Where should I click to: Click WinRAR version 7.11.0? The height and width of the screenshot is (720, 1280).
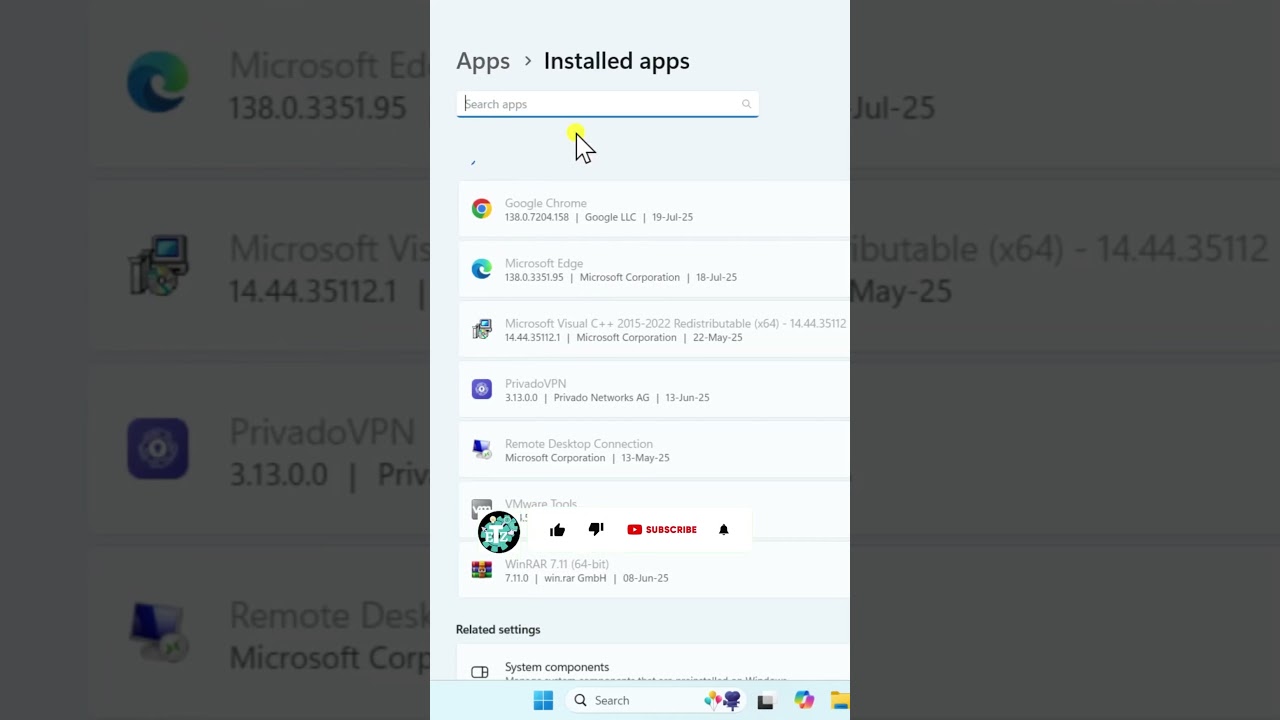[x=517, y=578]
